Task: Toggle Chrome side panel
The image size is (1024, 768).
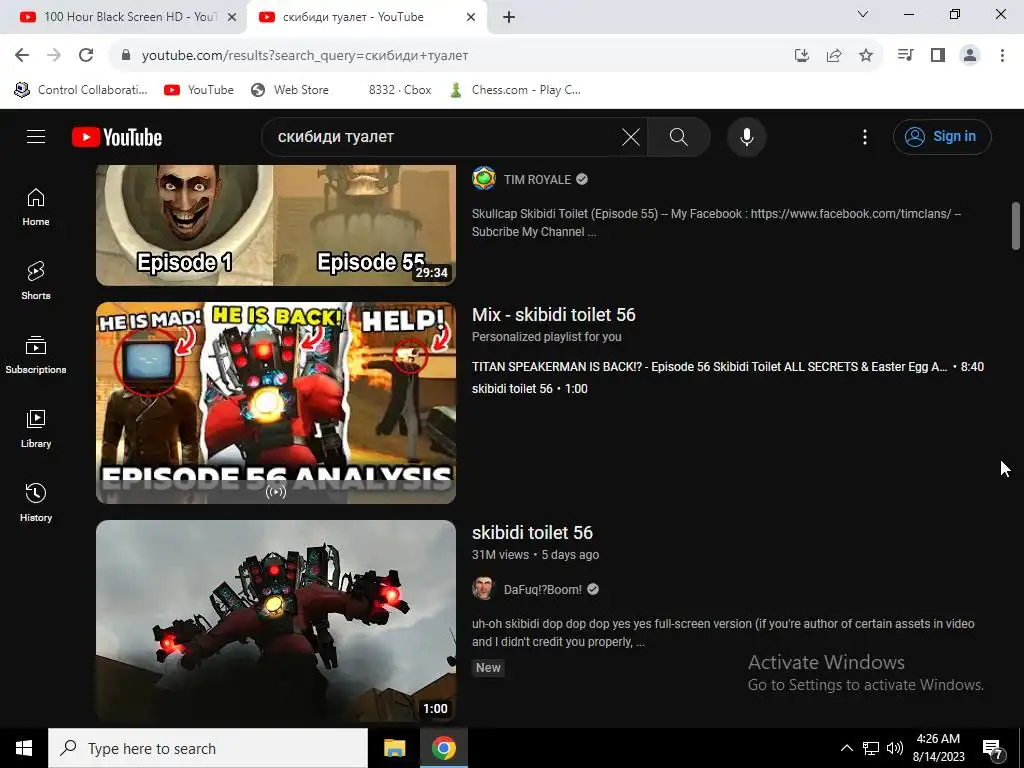Action: tap(938, 55)
